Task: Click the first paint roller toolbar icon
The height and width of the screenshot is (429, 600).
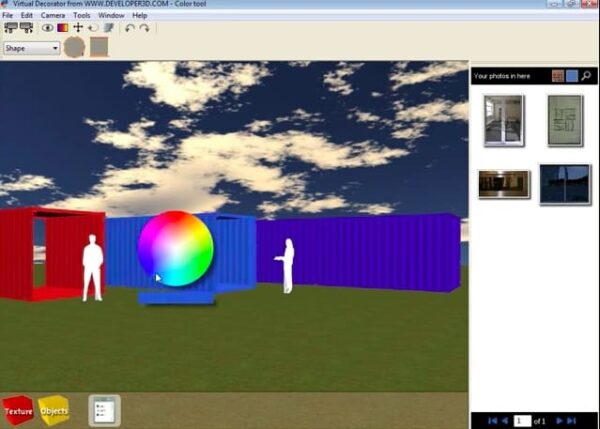Action: click(x=10, y=28)
